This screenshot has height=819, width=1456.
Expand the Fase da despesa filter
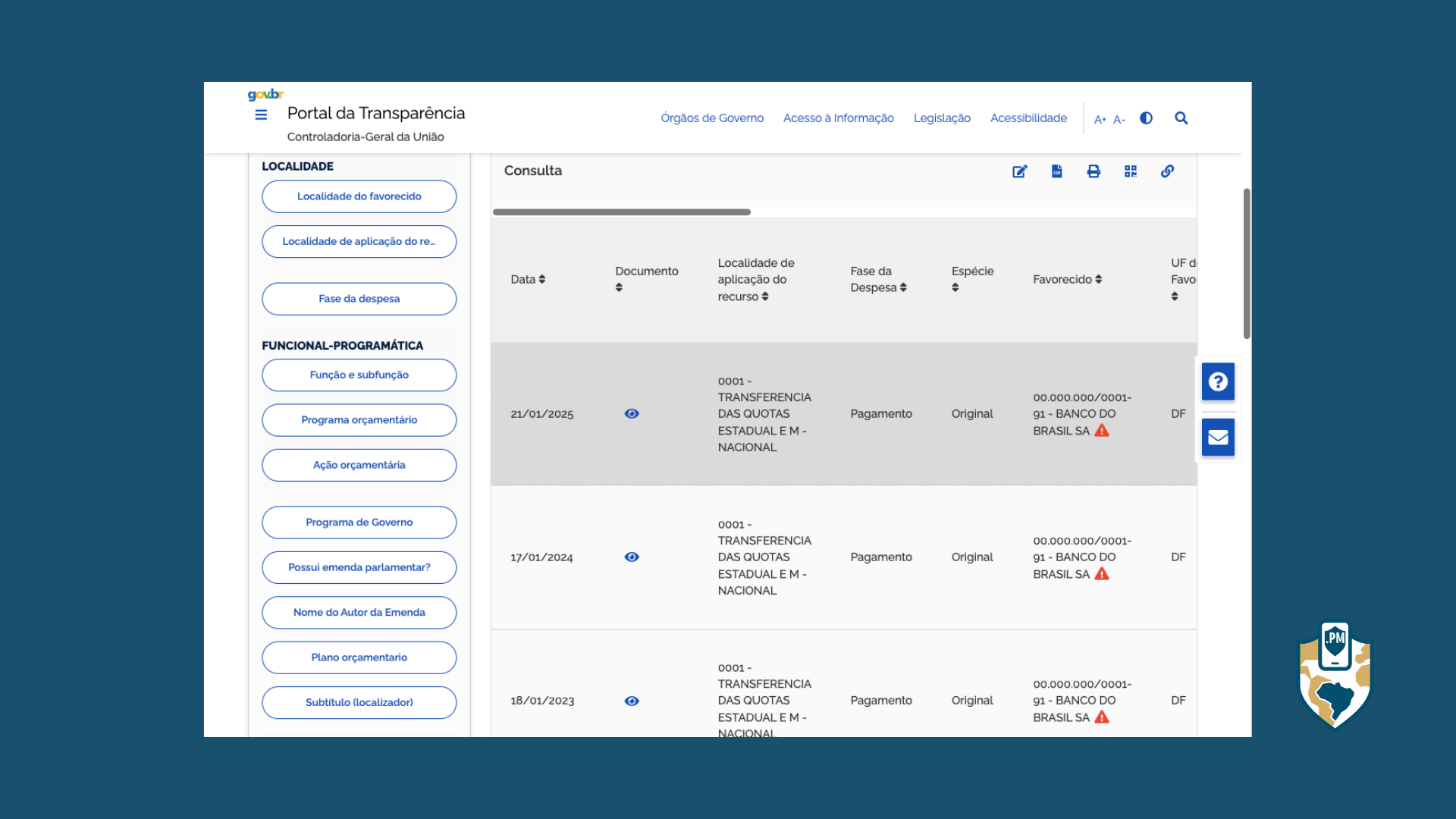pyautogui.click(x=359, y=299)
